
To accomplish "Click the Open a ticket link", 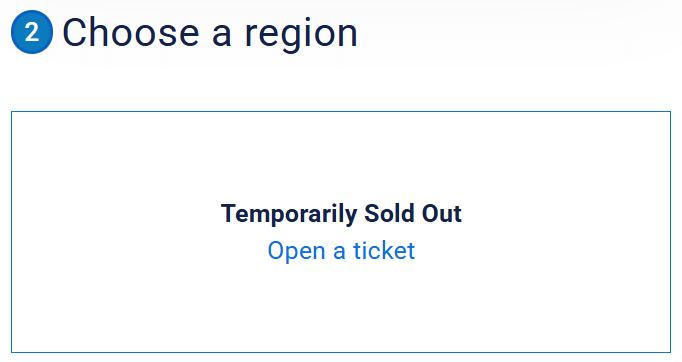I will point(341,251).
